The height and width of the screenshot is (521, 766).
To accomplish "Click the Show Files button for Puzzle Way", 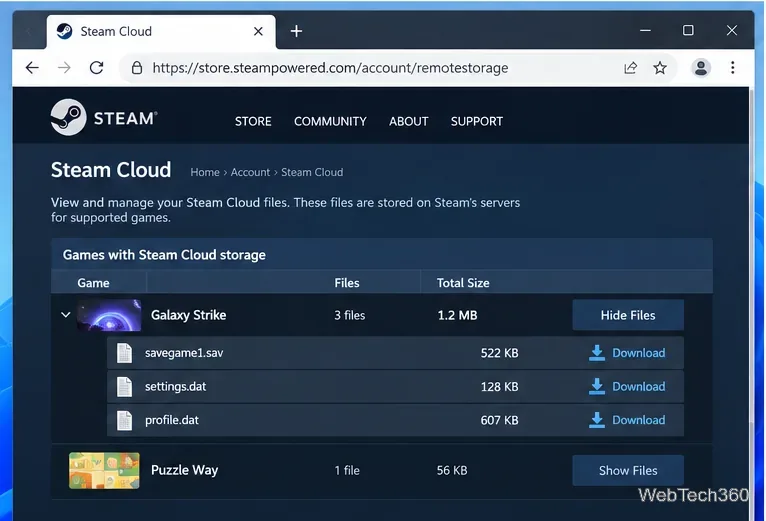I will [628, 471].
